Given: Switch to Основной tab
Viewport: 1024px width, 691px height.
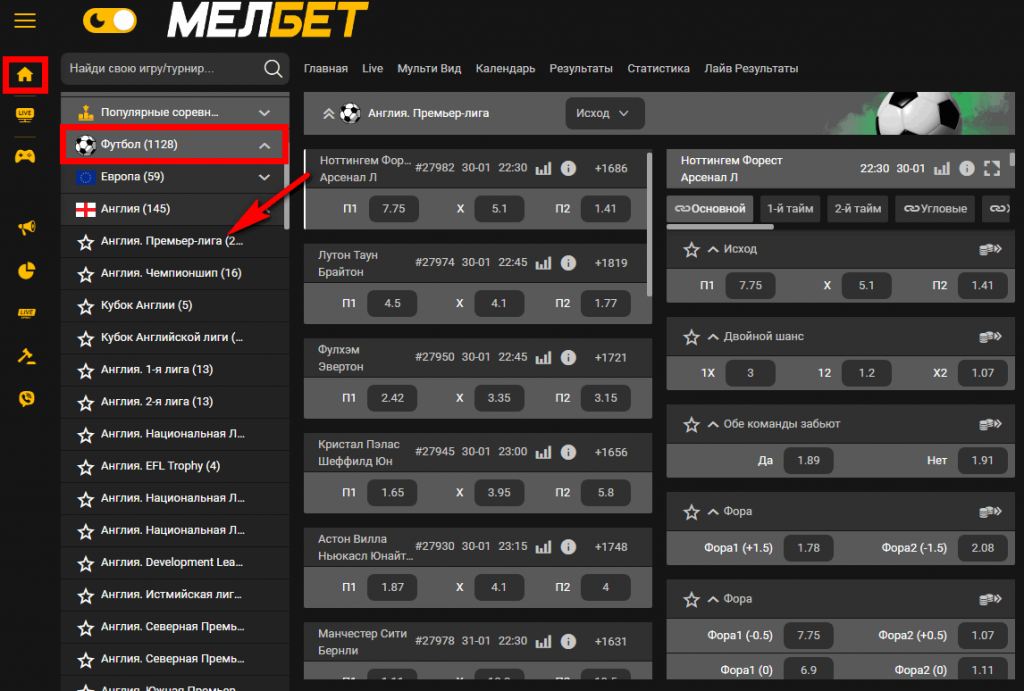Looking at the screenshot, I should 710,209.
